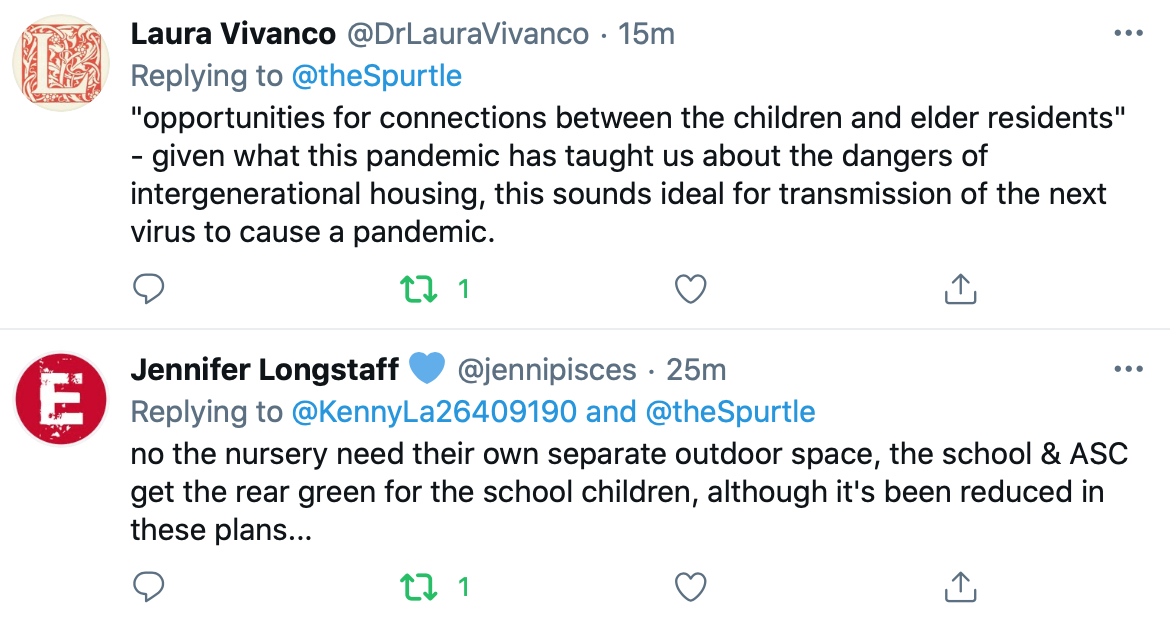Open more options for Laura Vivanco's tweet
This screenshot has height=618, width=1170.
pyautogui.click(x=1128, y=34)
